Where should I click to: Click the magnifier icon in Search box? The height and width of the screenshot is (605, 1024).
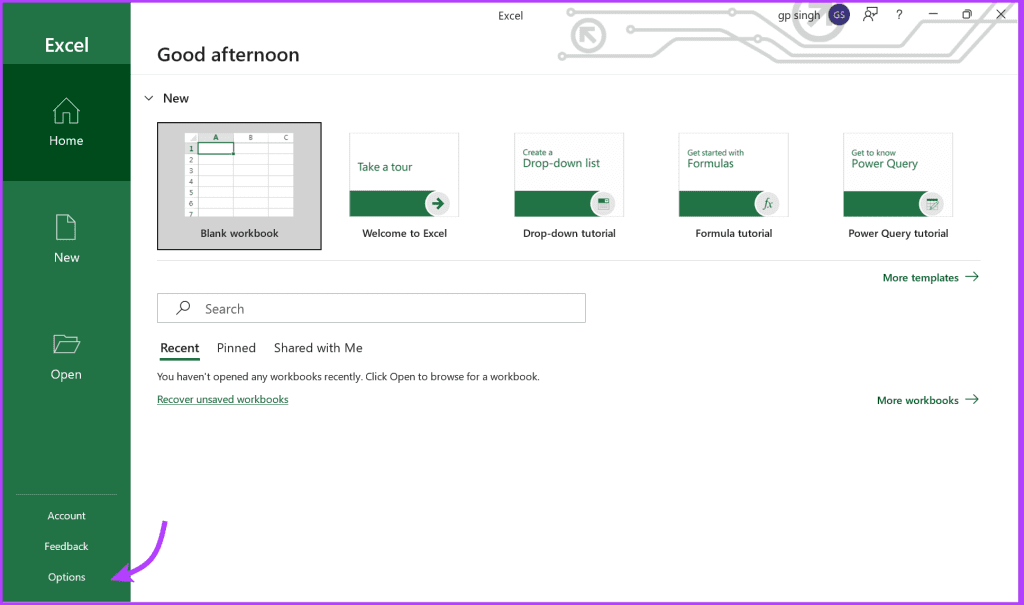click(x=184, y=308)
